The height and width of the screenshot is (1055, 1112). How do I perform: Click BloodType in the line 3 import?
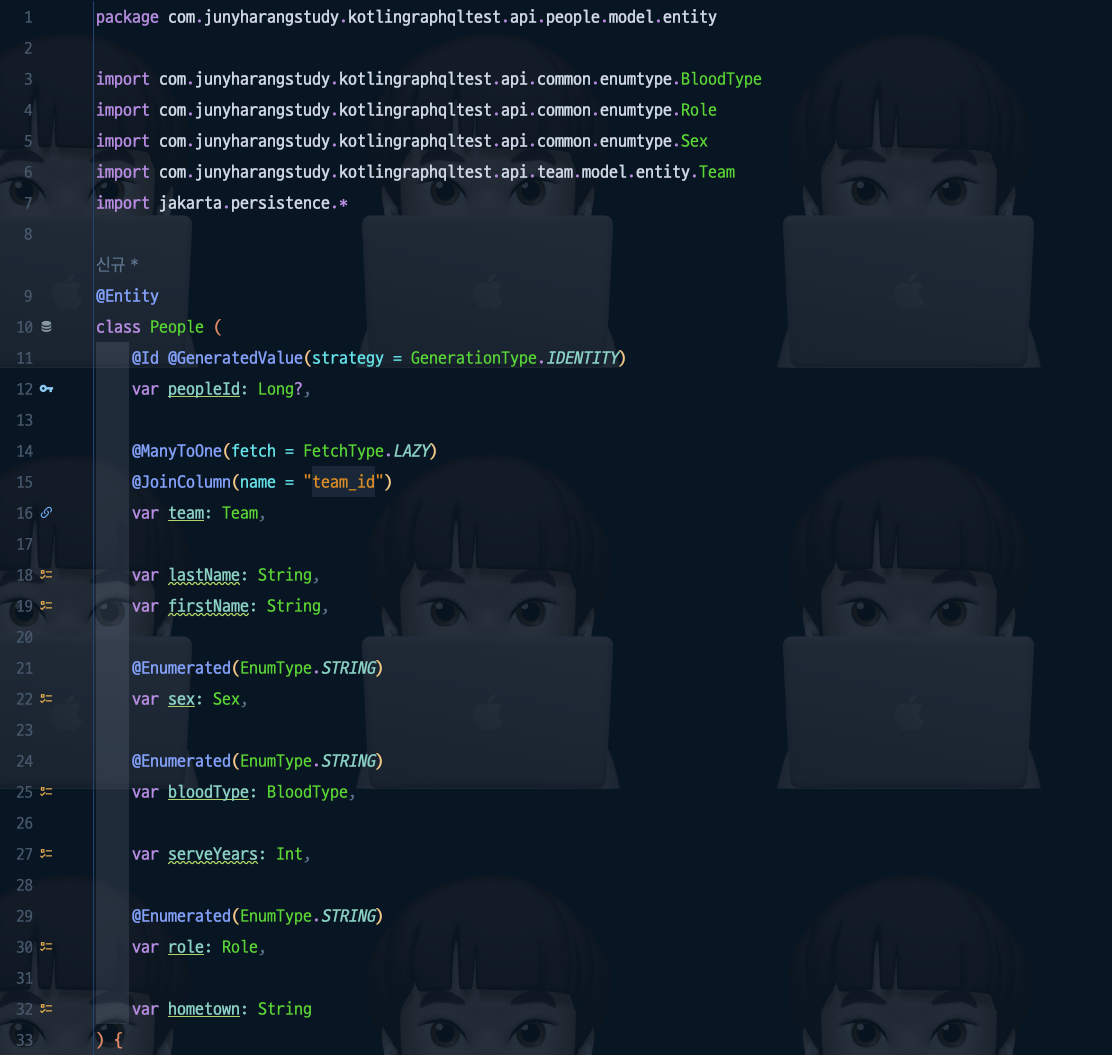[x=721, y=79]
